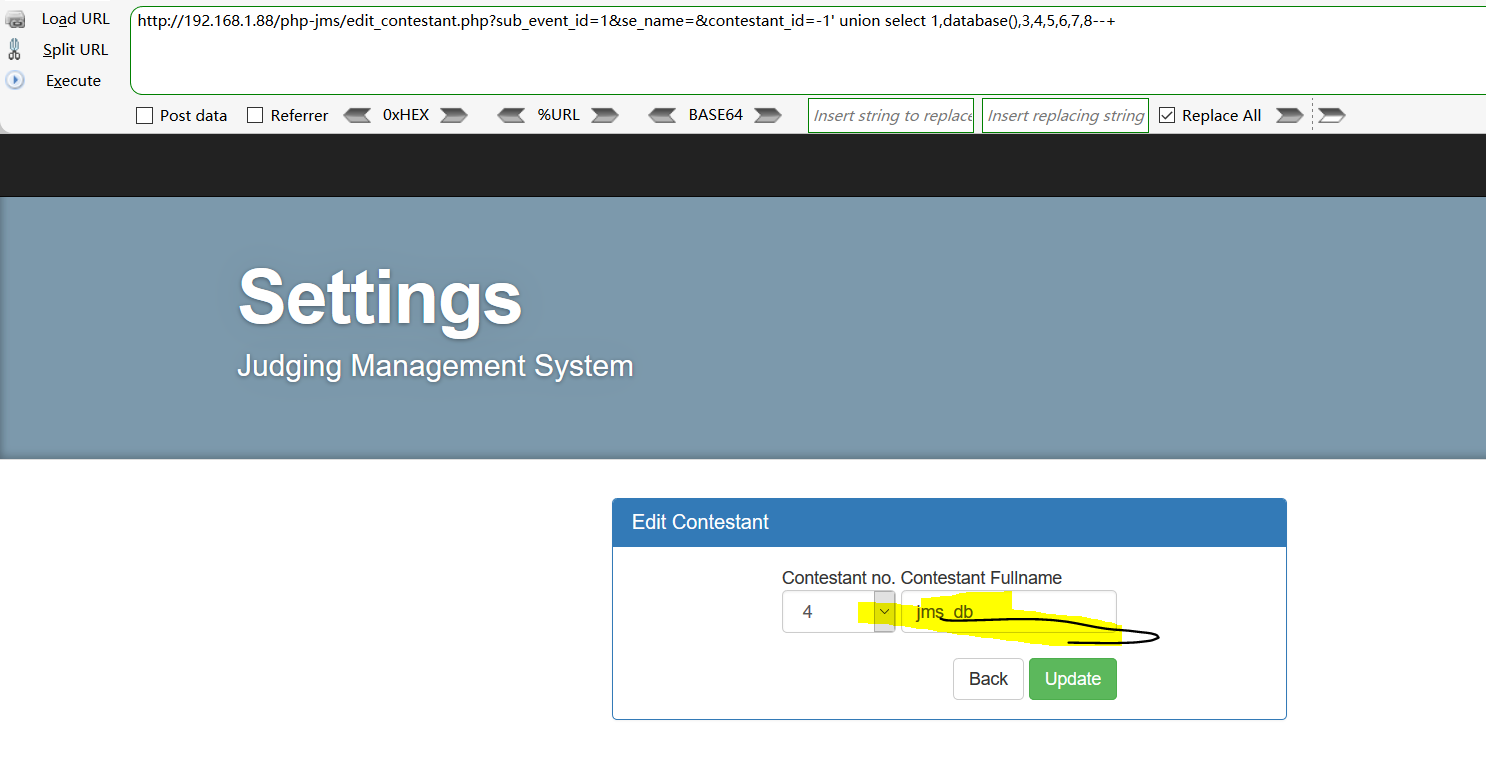1486x761 pixels.
Task: Click the Back button
Action: [988, 679]
